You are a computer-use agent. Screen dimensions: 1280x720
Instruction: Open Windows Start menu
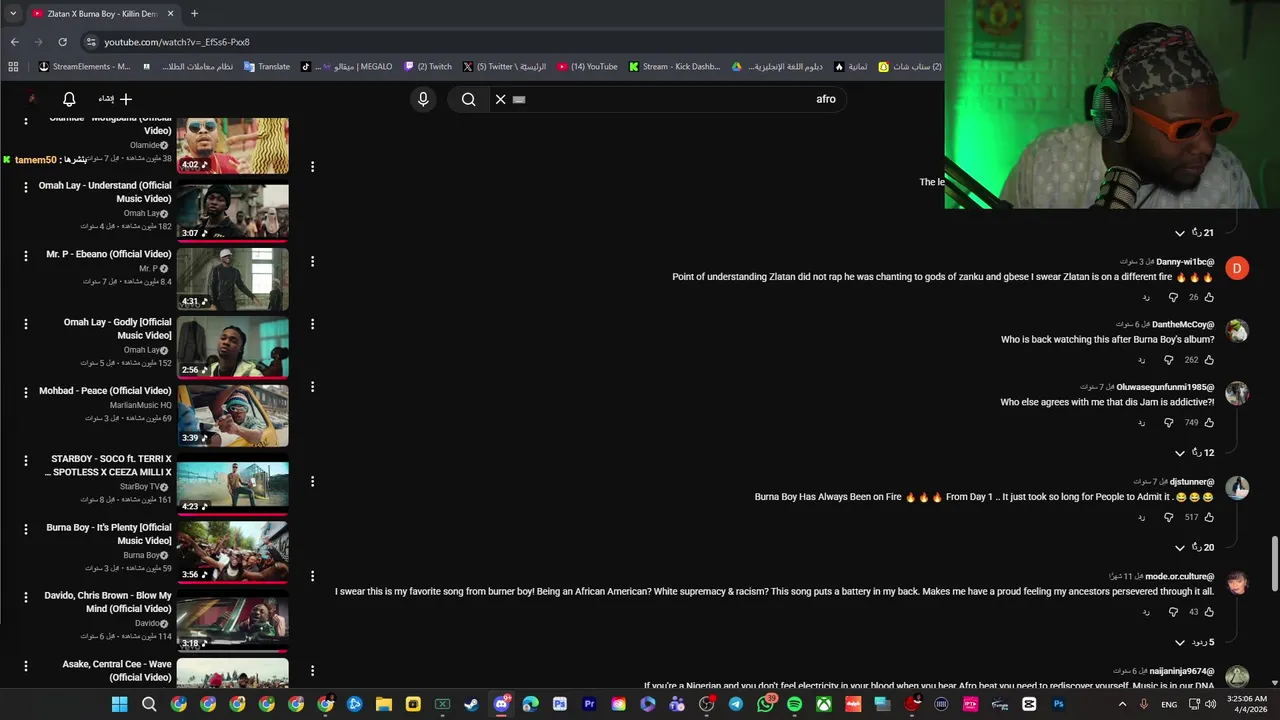pyautogui.click(x=119, y=704)
